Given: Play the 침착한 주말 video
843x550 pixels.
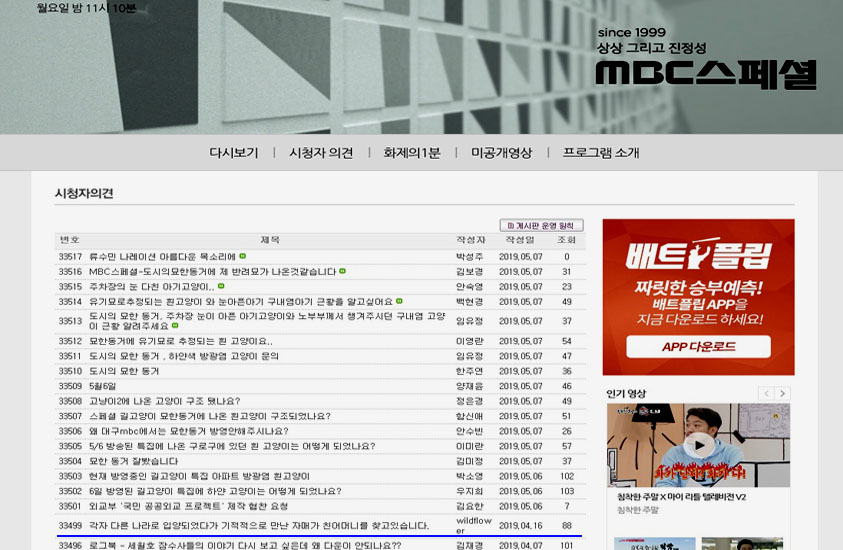Looking at the screenshot, I should point(698,446).
